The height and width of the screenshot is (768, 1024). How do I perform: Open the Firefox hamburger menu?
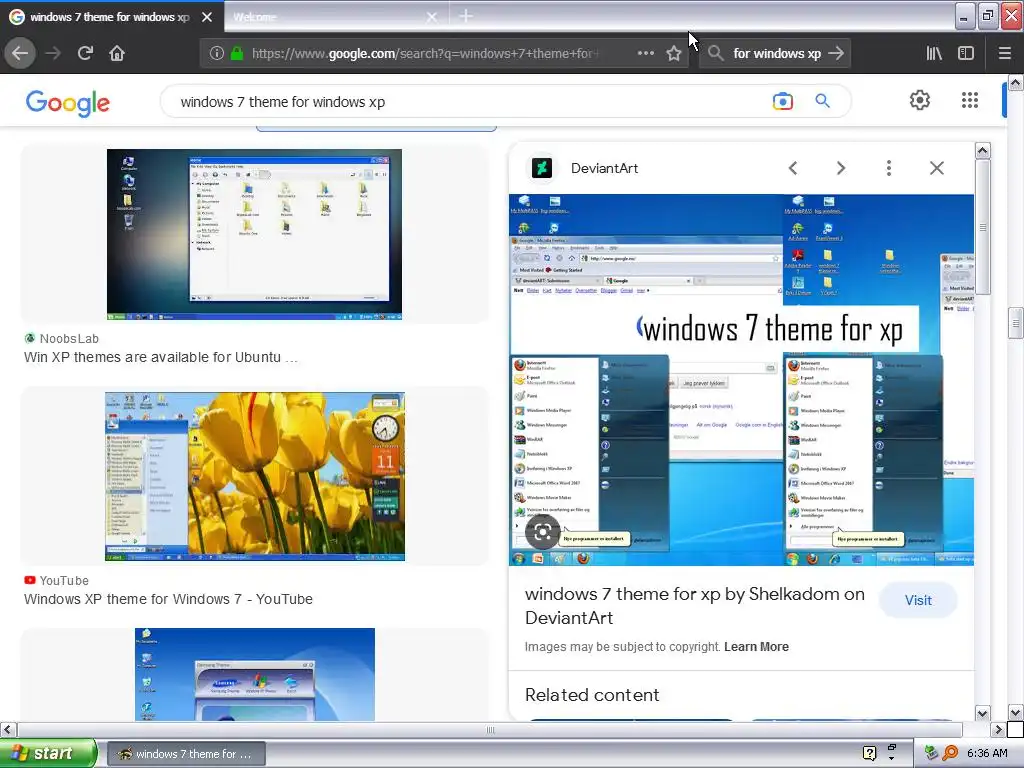pos(1005,53)
